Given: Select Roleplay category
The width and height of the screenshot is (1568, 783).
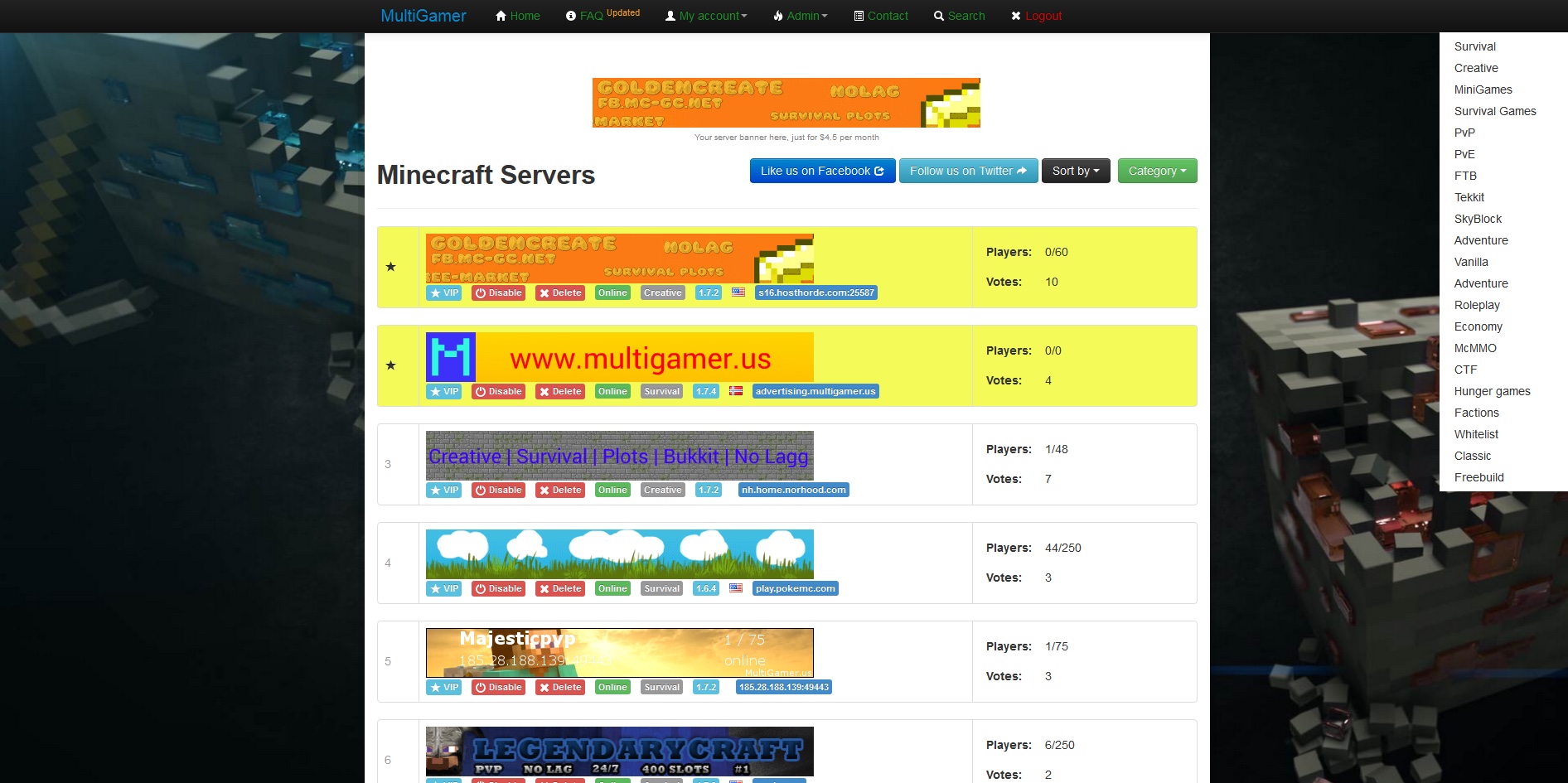Looking at the screenshot, I should point(1477,305).
